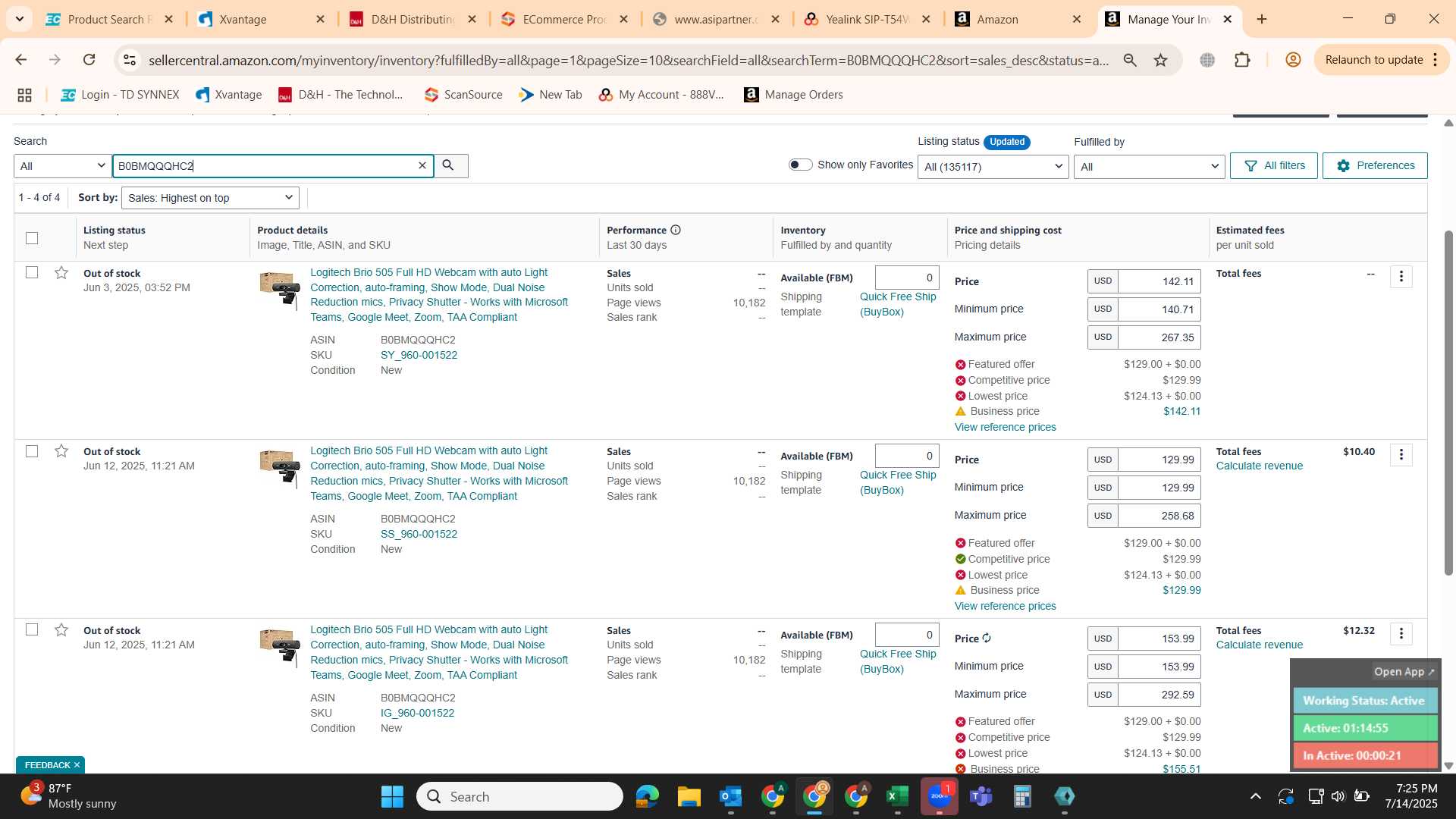Screen dimensions: 1456x819
Task: Switch to the Xvantage browser tab
Action: pyautogui.click(x=260, y=19)
